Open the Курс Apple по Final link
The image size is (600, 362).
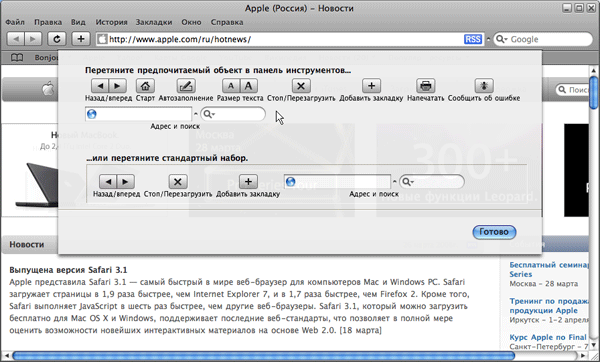click(x=548, y=338)
